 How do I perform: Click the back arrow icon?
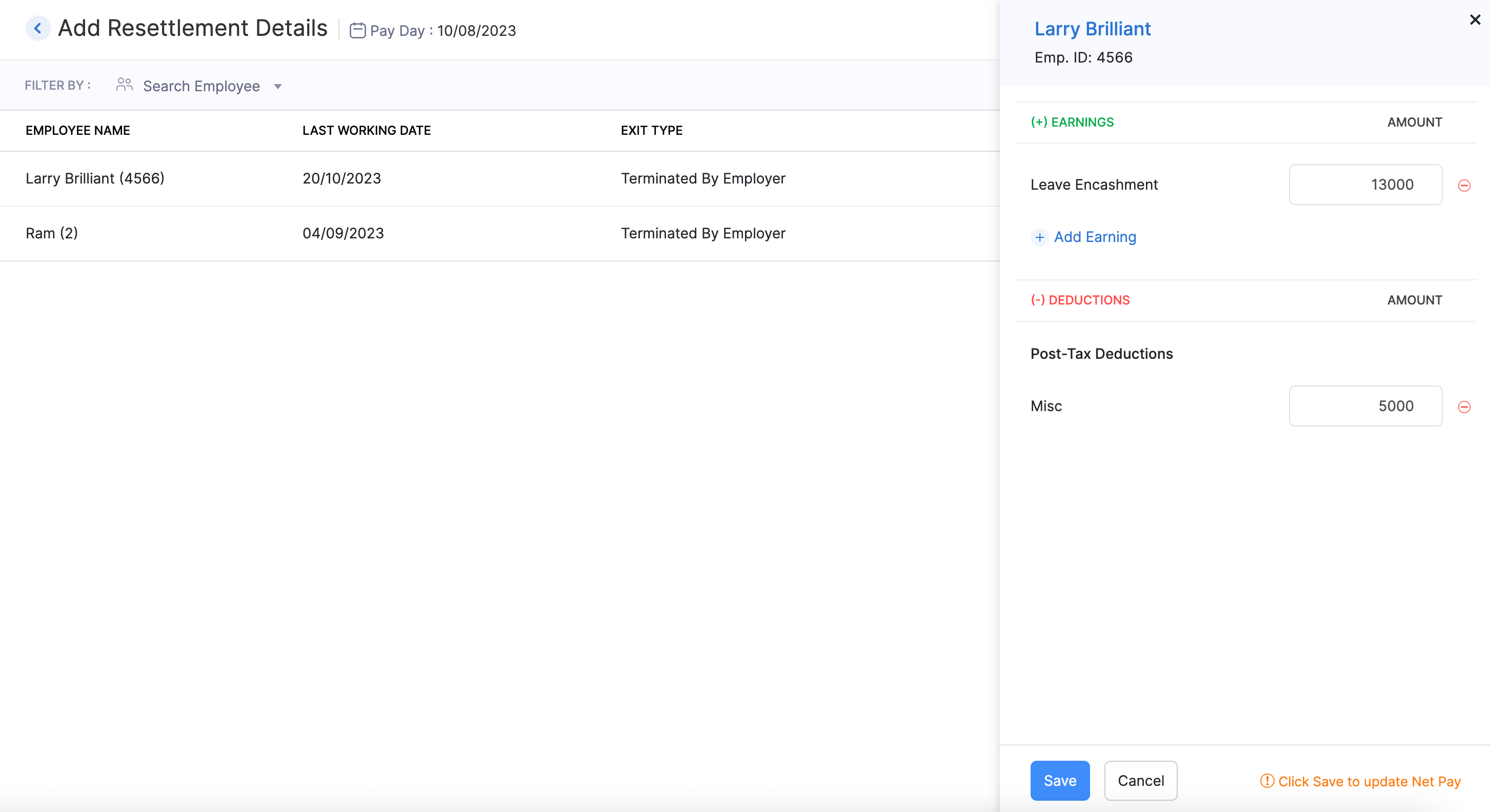coord(37,28)
